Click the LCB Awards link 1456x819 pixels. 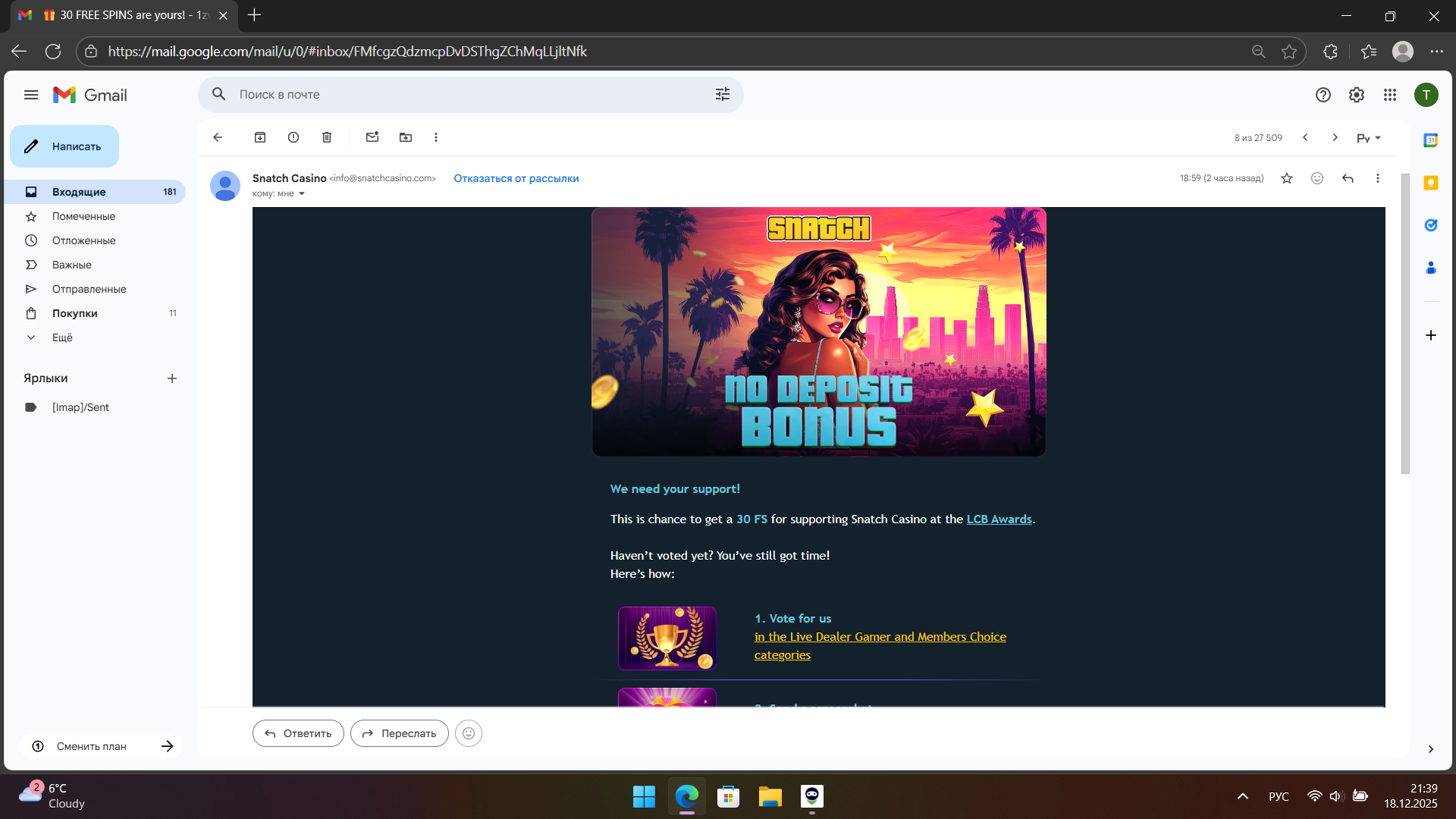pyautogui.click(x=999, y=519)
